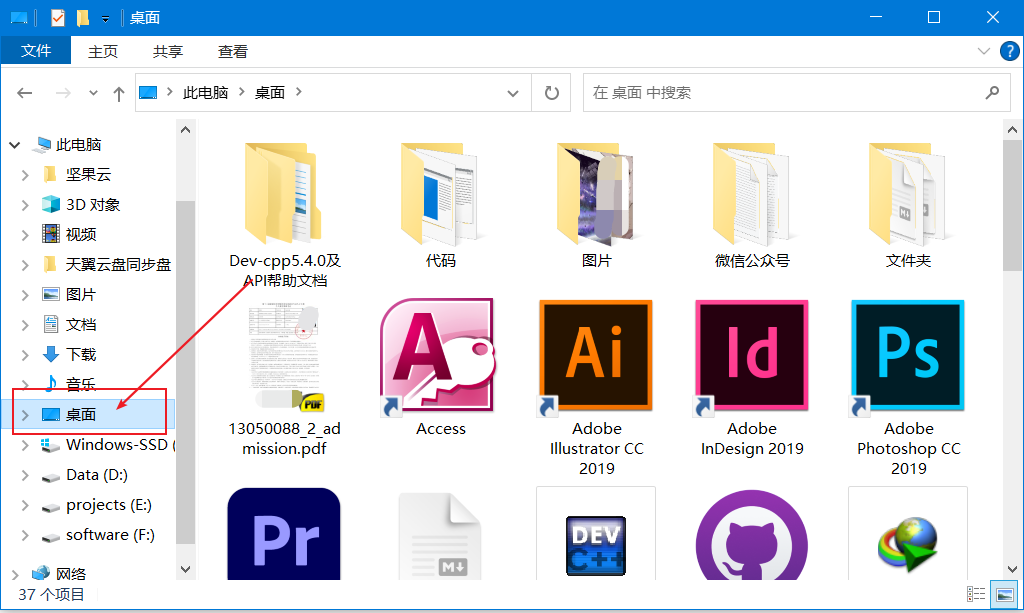Open the address bar history dropdown
Viewport: 1024px width, 613px height.
513,91
